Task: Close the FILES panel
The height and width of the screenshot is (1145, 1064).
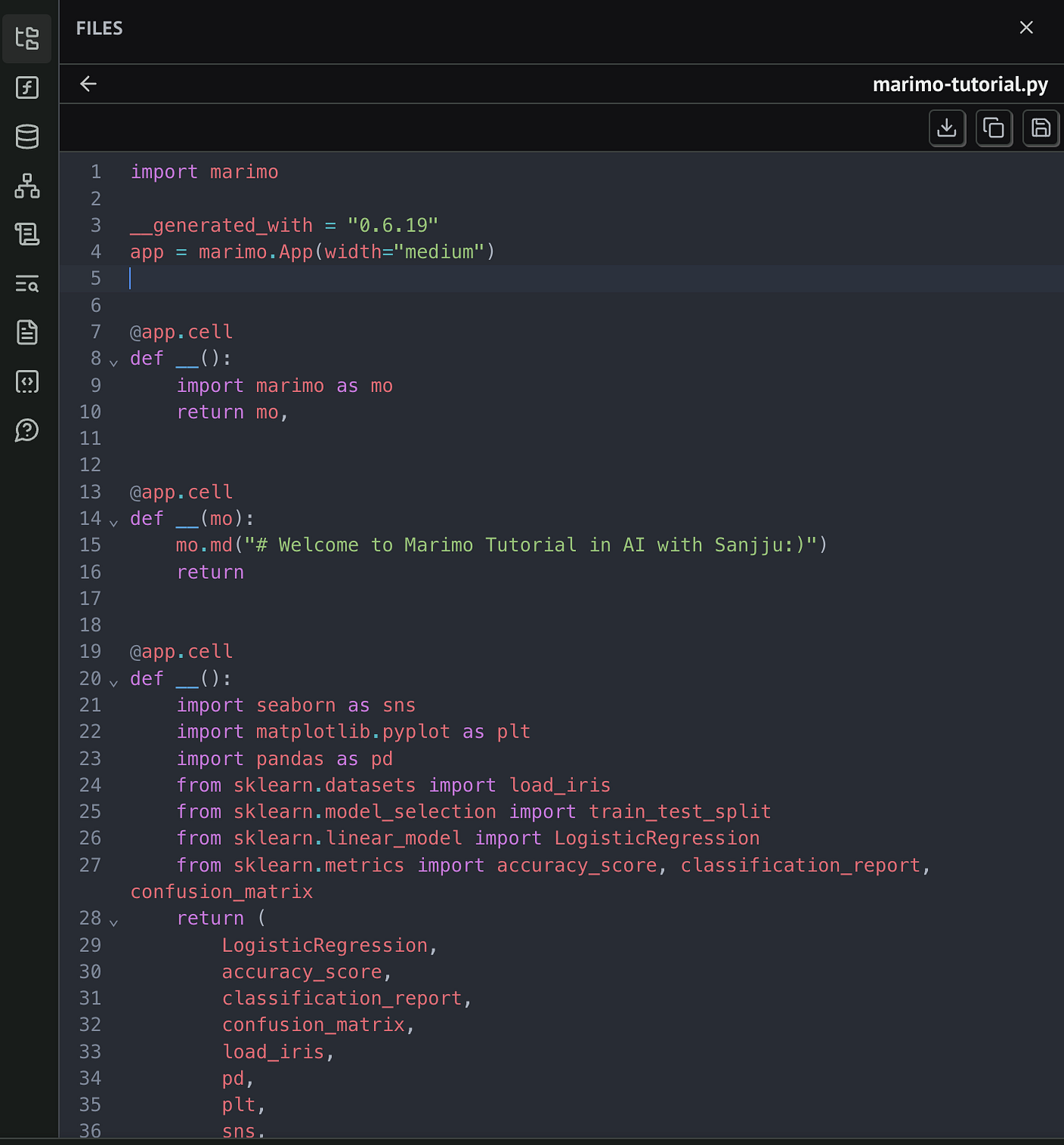Action: click(1026, 27)
